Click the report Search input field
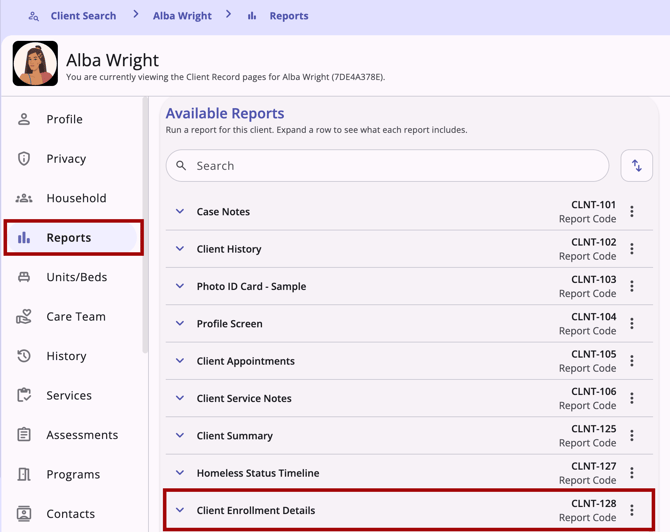This screenshot has width=670, height=532. pos(387,165)
